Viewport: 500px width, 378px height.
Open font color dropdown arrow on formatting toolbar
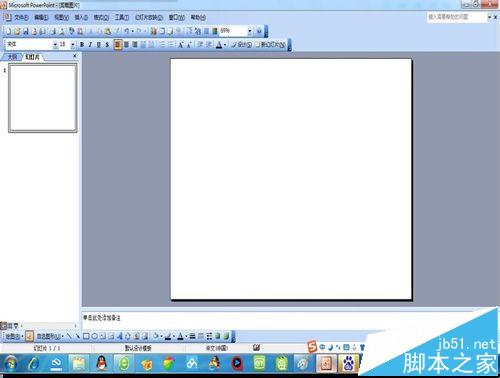tap(225, 45)
